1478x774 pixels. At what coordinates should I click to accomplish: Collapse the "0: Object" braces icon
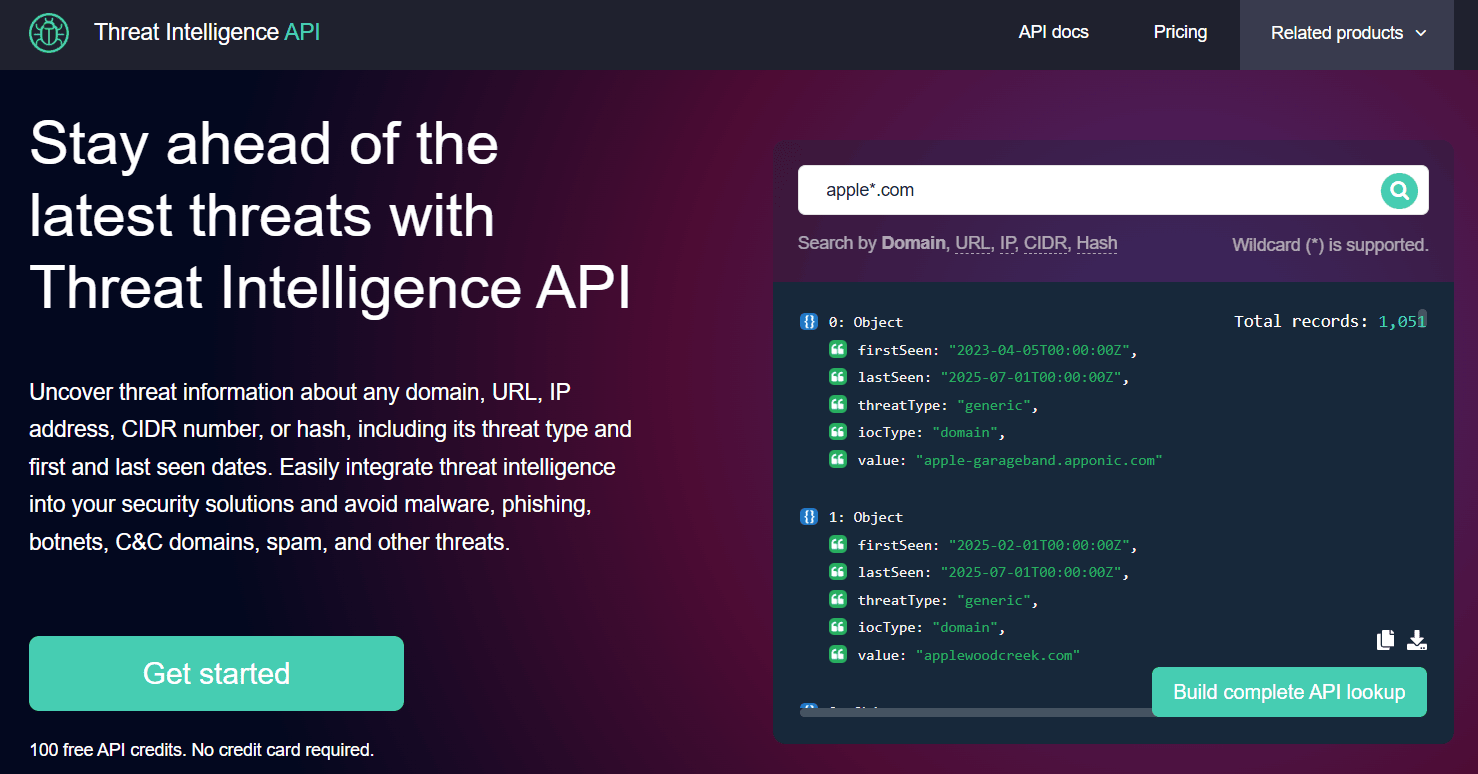click(x=809, y=322)
